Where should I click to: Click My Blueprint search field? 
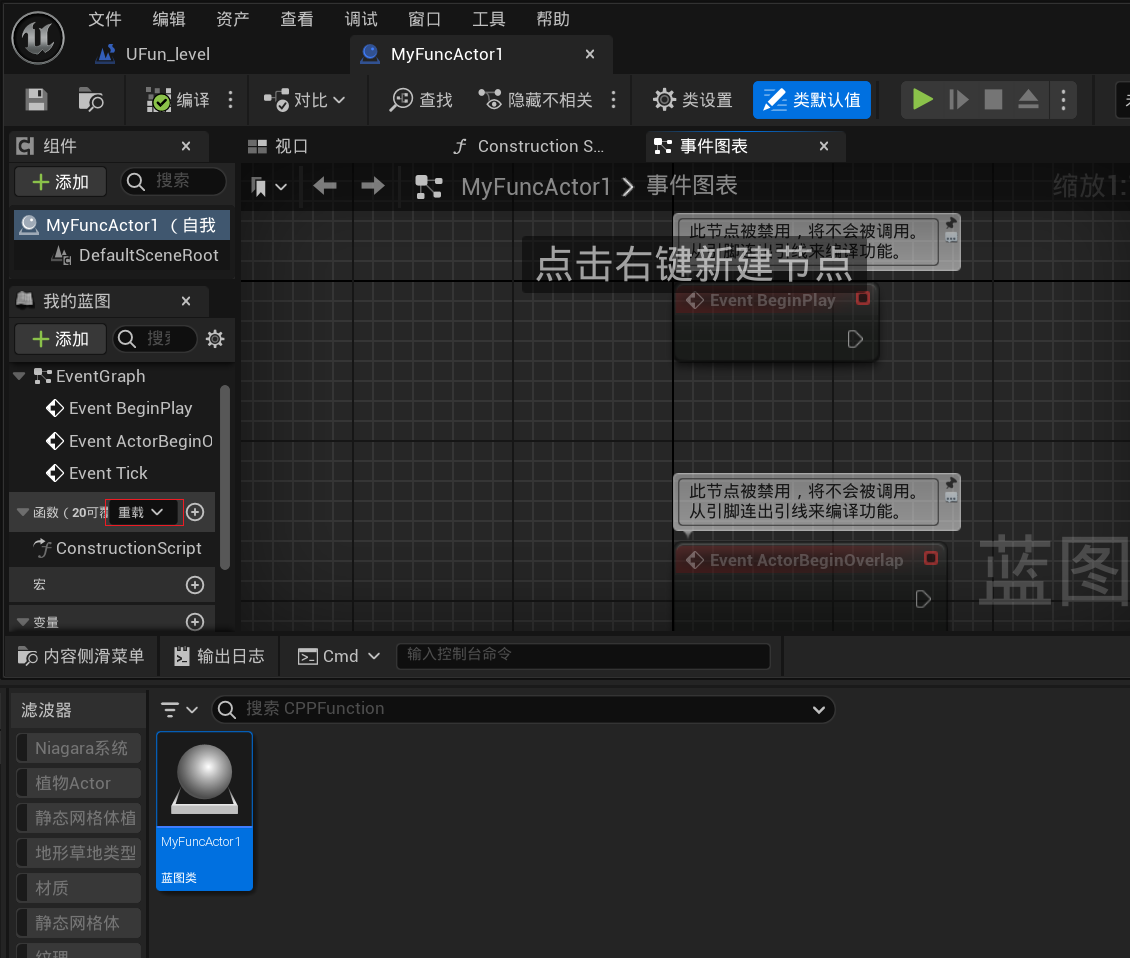pos(155,339)
